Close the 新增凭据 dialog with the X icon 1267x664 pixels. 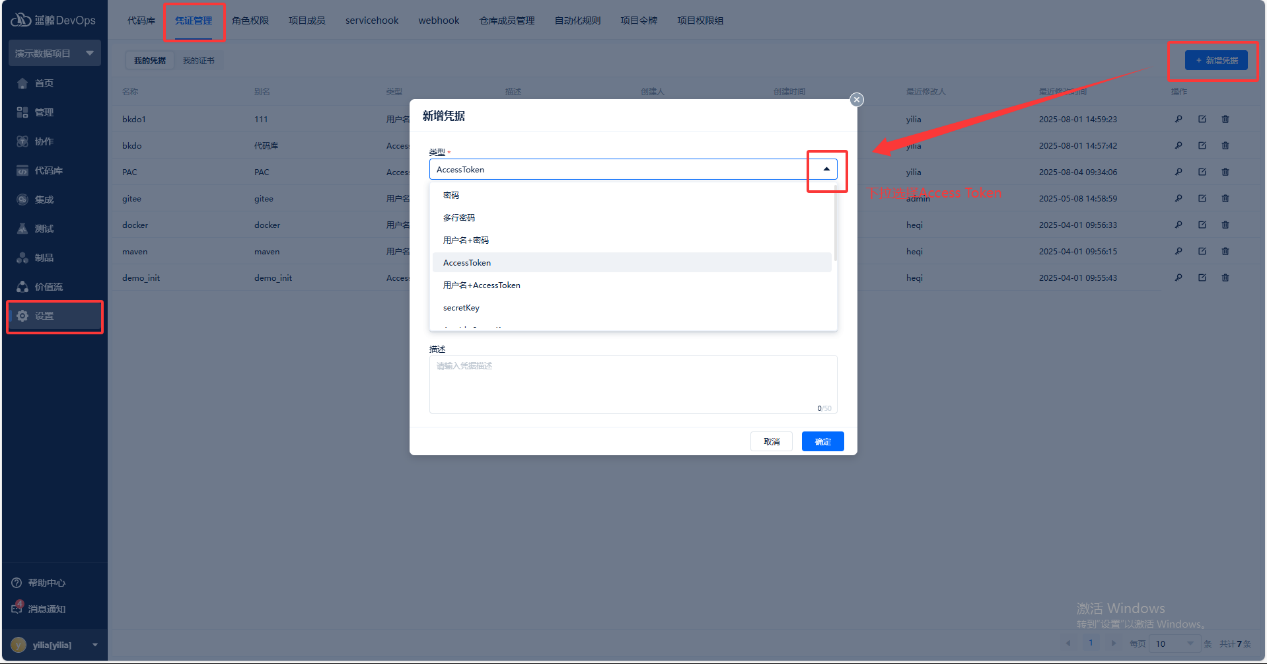click(x=856, y=99)
